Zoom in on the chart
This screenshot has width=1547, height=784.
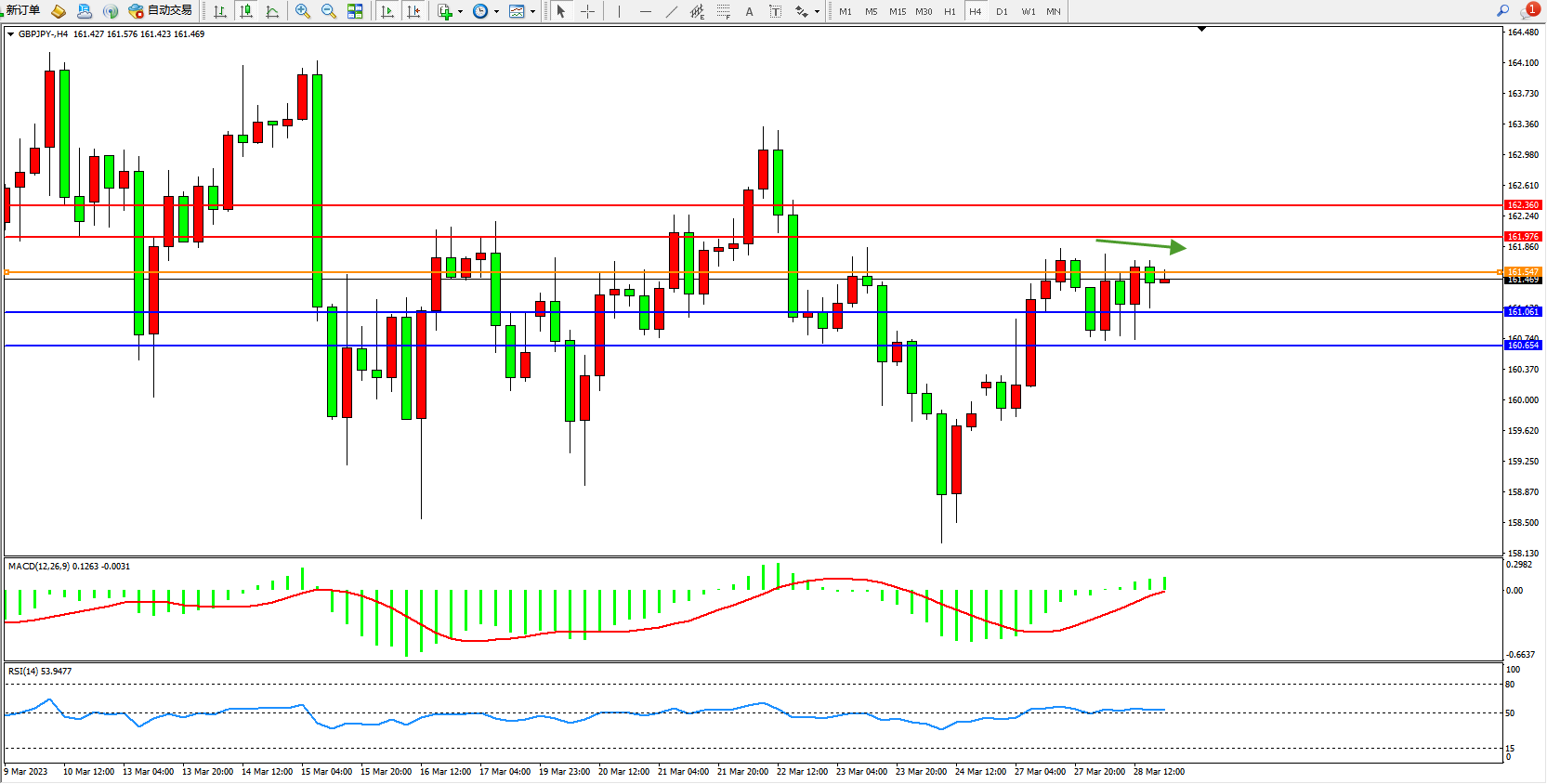[303, 12]
